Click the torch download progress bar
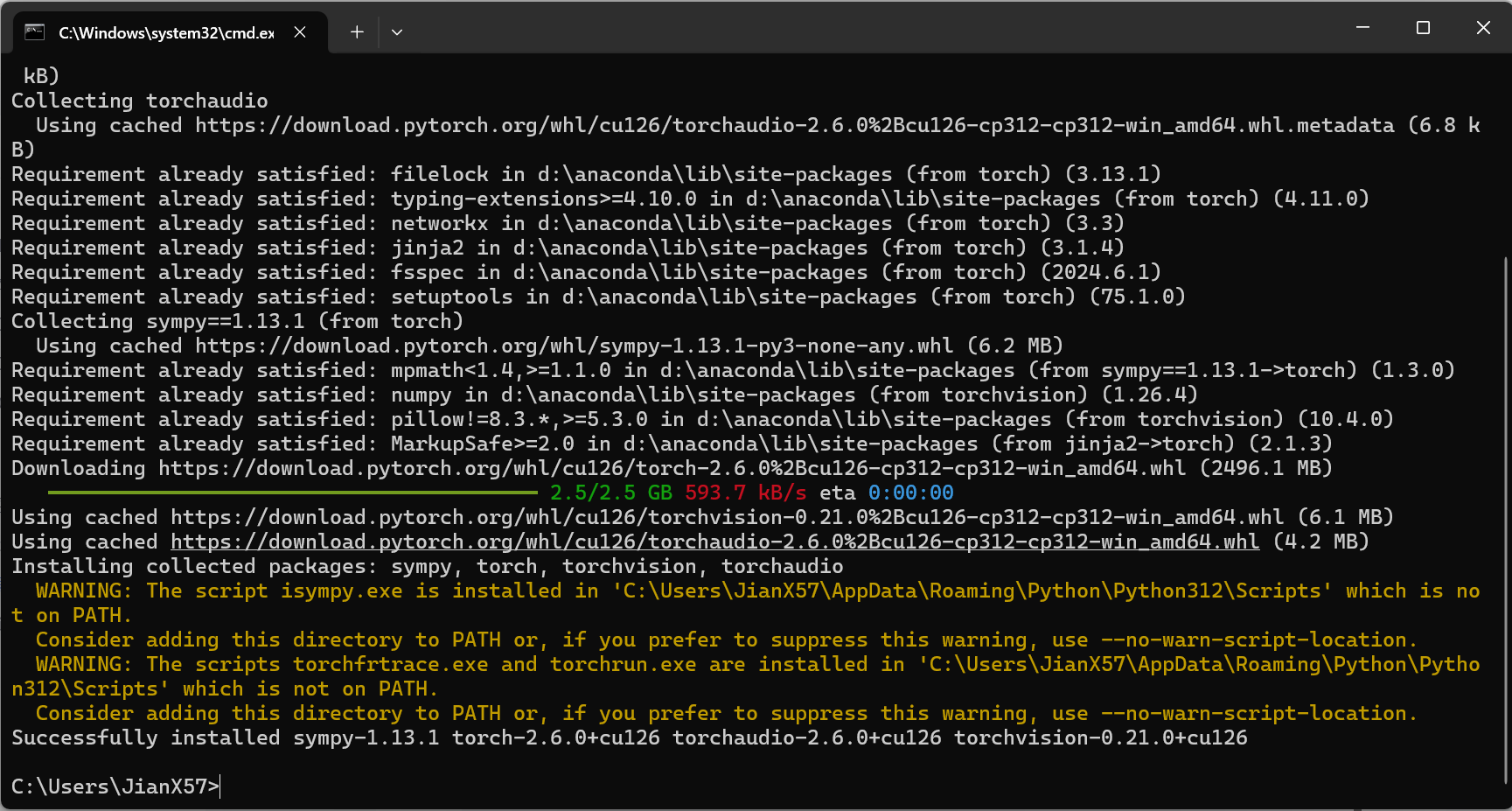Screen dimensions: 1512x811 click(x=293, y=493)
